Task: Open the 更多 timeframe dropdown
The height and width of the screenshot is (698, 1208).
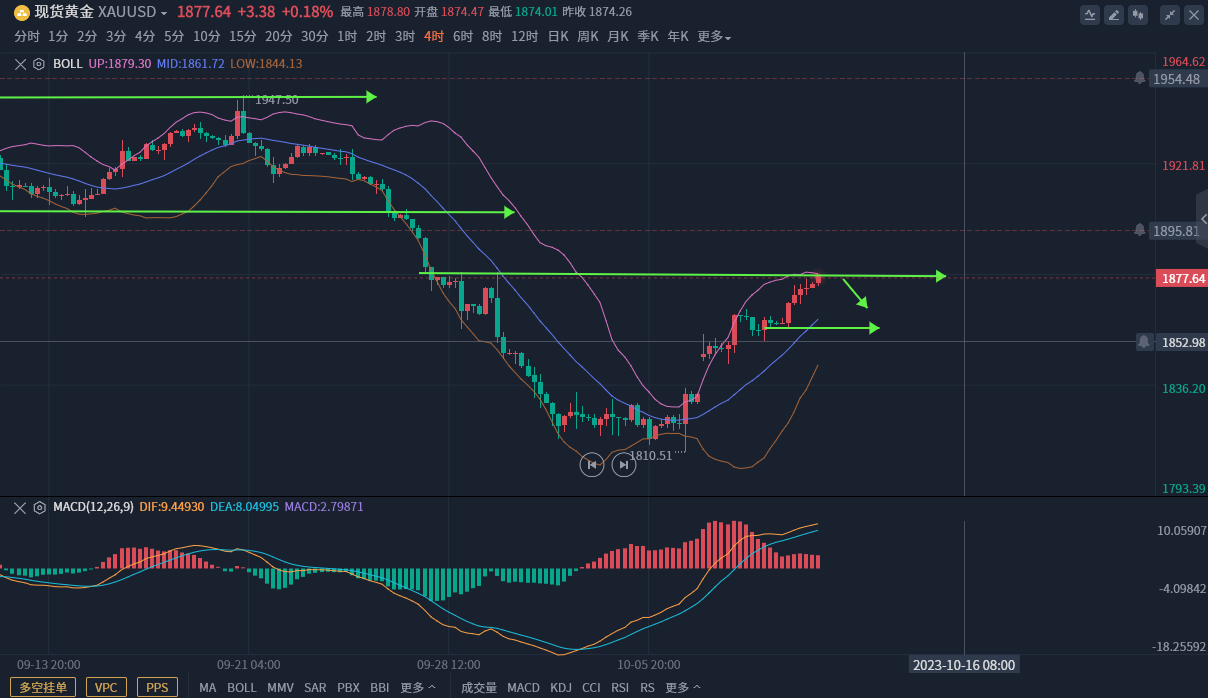Action: [x=714, y=37]
